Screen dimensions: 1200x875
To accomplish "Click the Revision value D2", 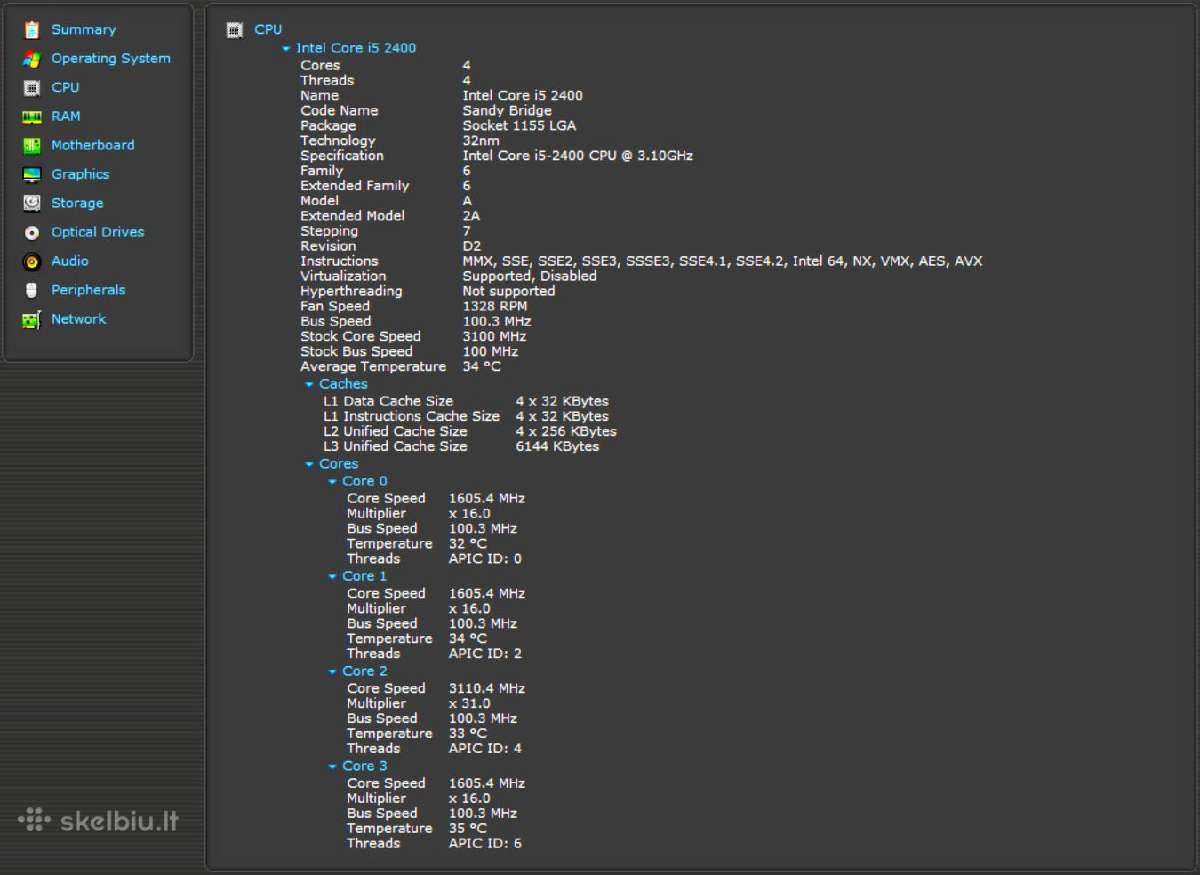I will point(472,246).
